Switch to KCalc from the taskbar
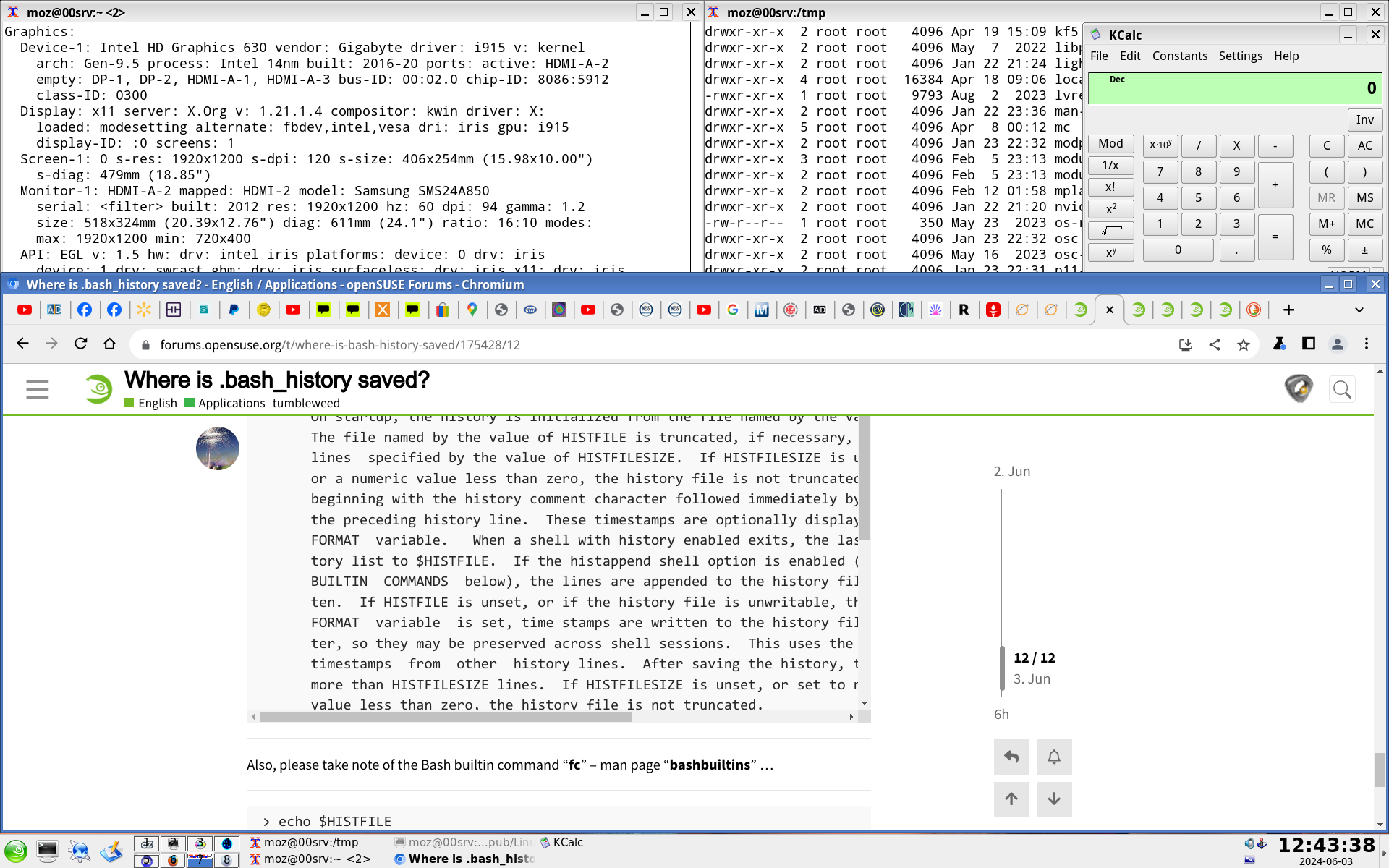This screenshot has width=1389, height=868. (x=561, y=842)
